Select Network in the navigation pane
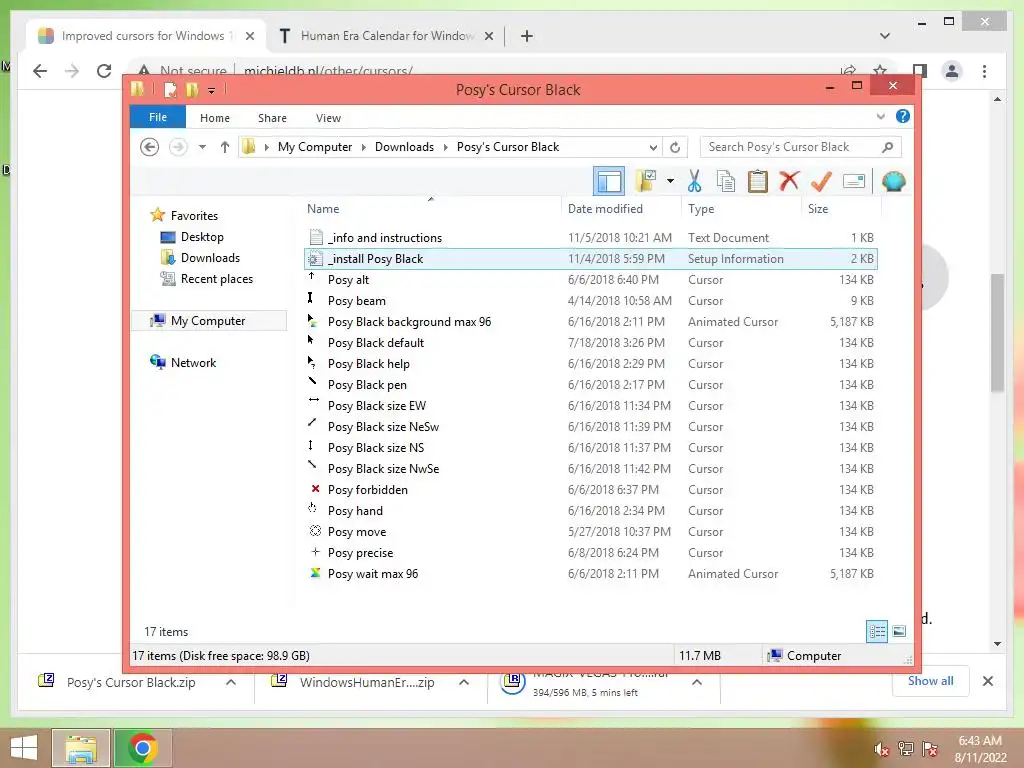This screenshot has width=1024, height=768. 193,362
